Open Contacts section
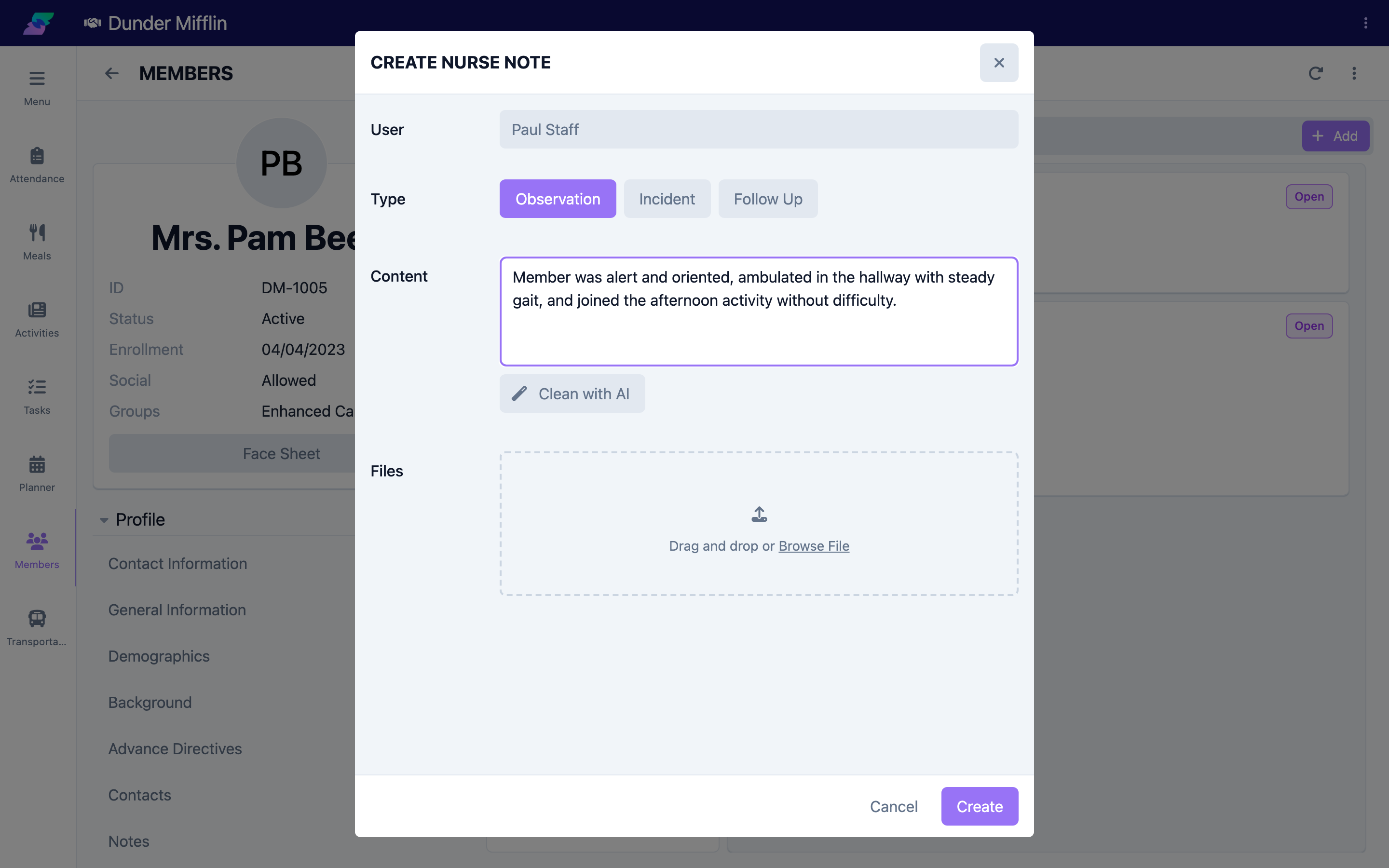The height and width of the screenshot is (868, 1389). click(x=139, y=795)
